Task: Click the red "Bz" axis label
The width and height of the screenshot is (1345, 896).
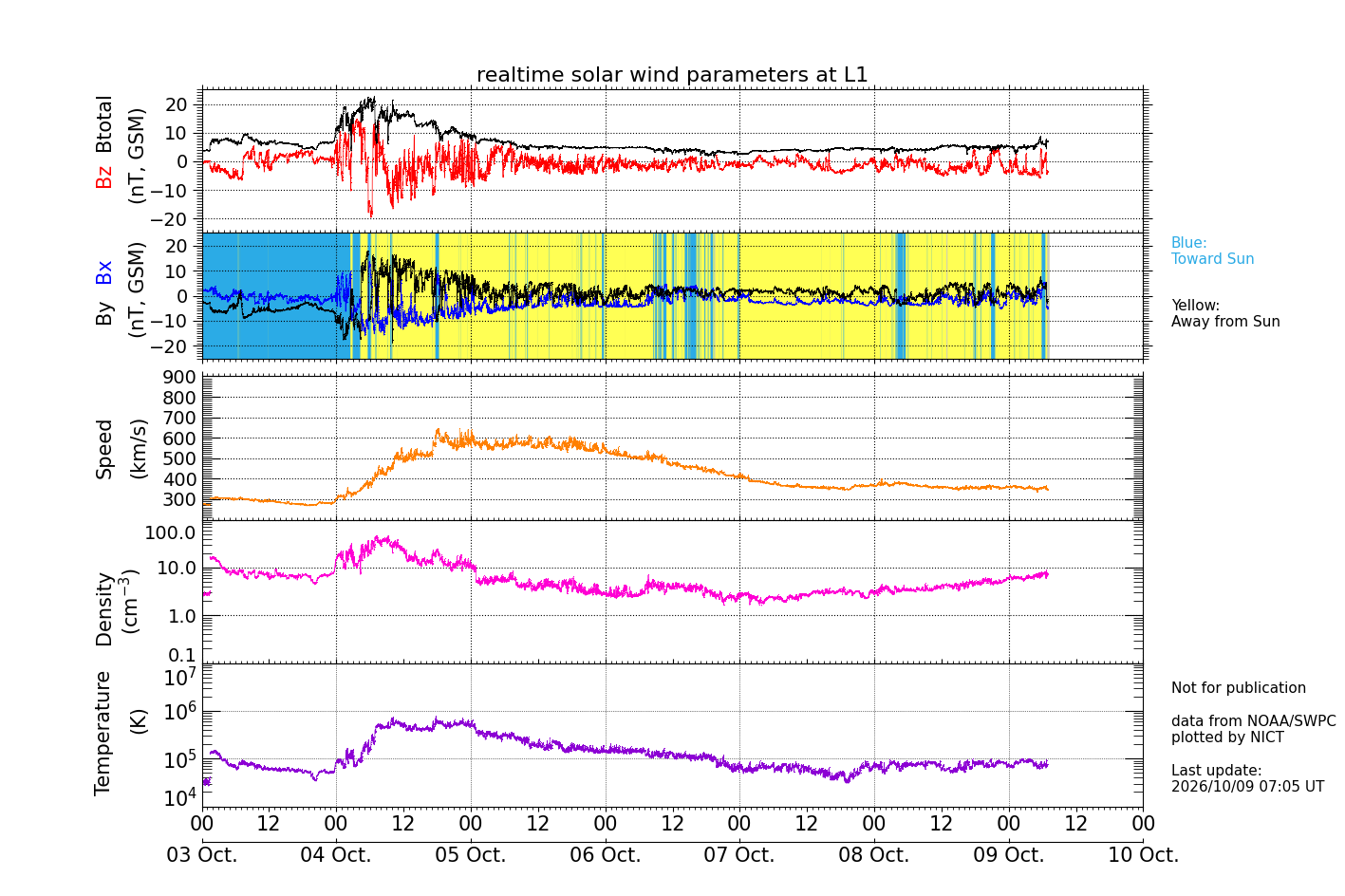Action: 103,177
